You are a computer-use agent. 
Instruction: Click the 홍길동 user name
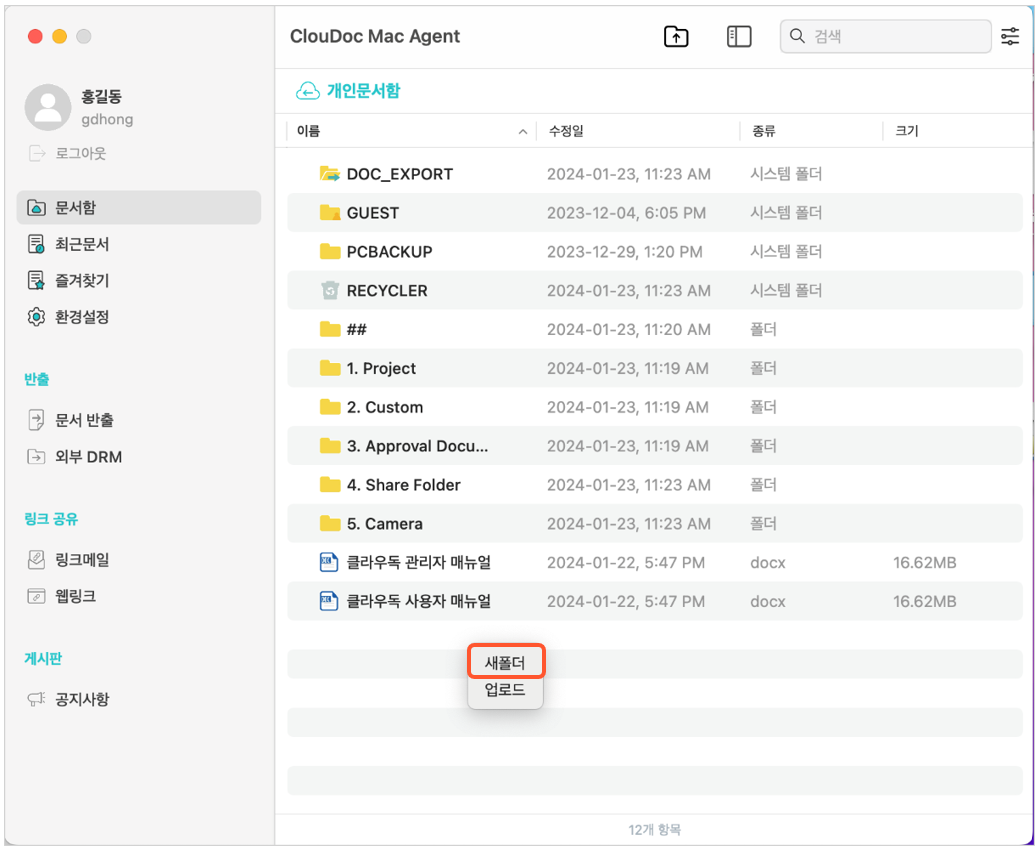click(101, 97)
